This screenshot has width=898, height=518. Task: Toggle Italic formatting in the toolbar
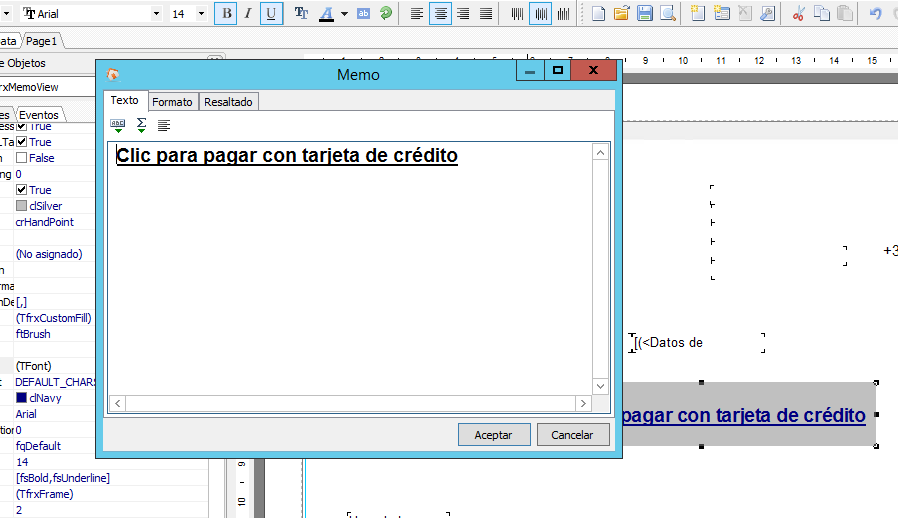pos(248,13)
